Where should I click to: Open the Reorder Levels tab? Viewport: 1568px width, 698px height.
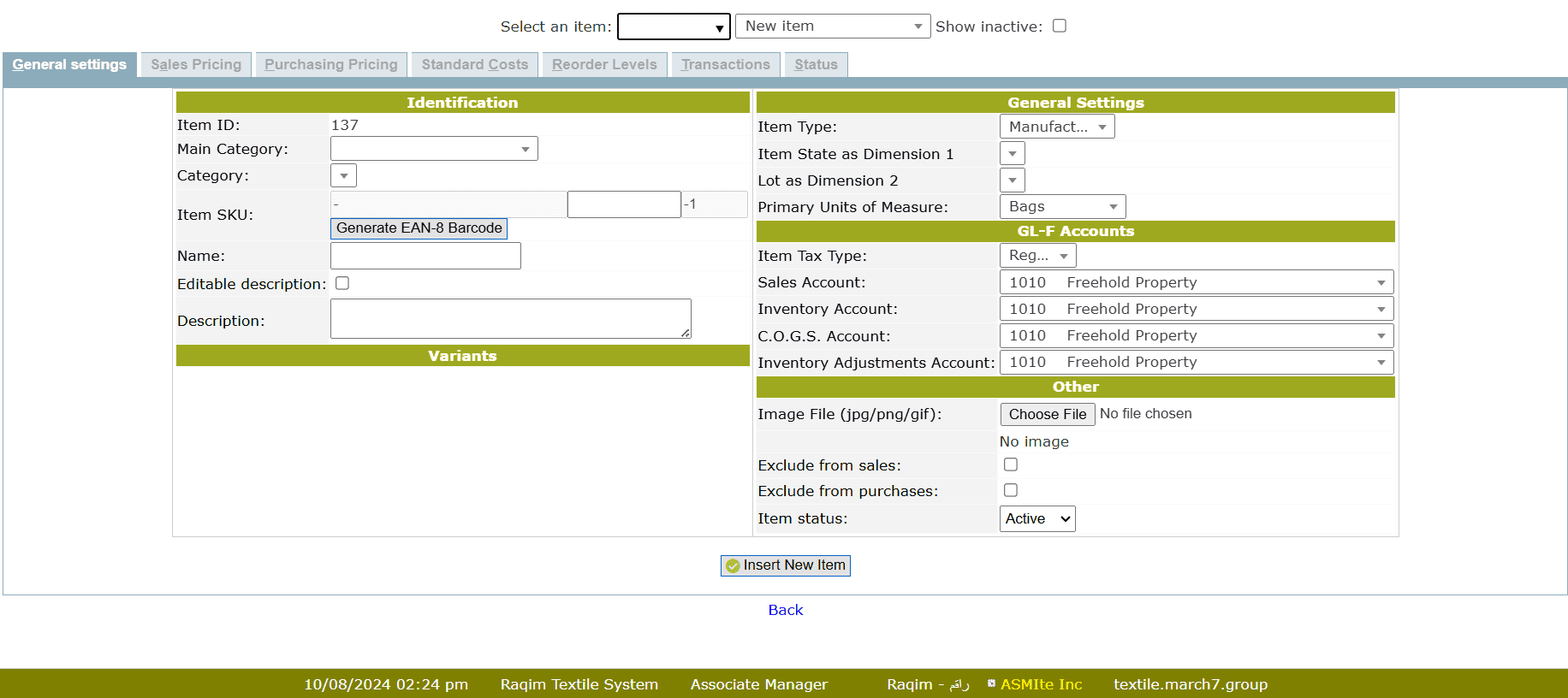[x=604, y=65]
